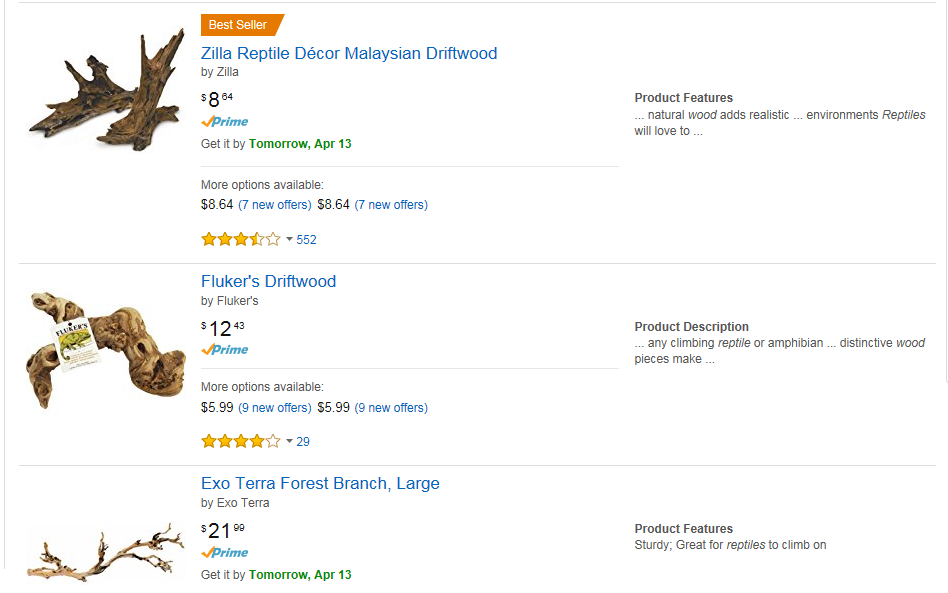This screenshot has width=948, height=593.
Task: Click the Prime logo under Exo Terra Branch
Action: pos(225,552)
